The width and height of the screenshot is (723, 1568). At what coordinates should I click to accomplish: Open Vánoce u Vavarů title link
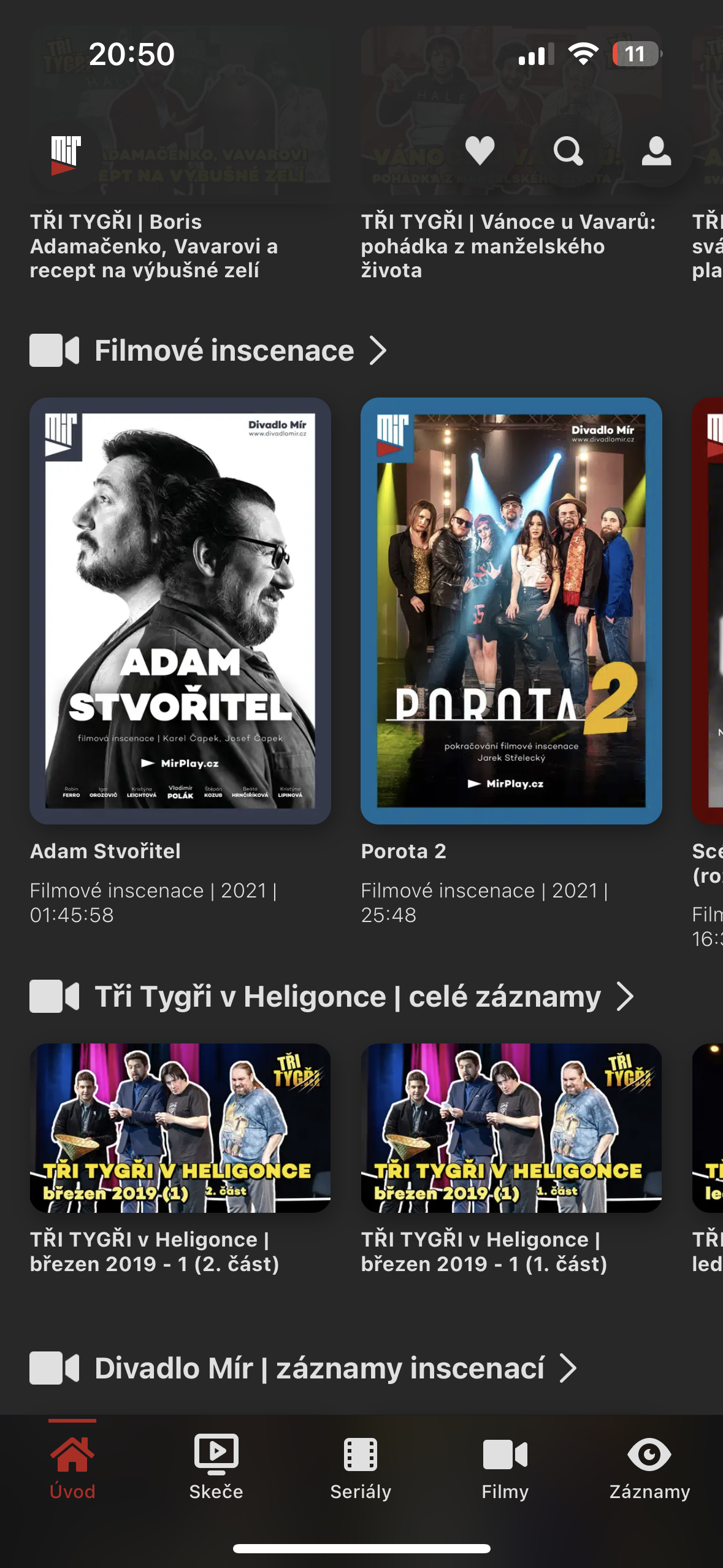(x=508, y=246)
